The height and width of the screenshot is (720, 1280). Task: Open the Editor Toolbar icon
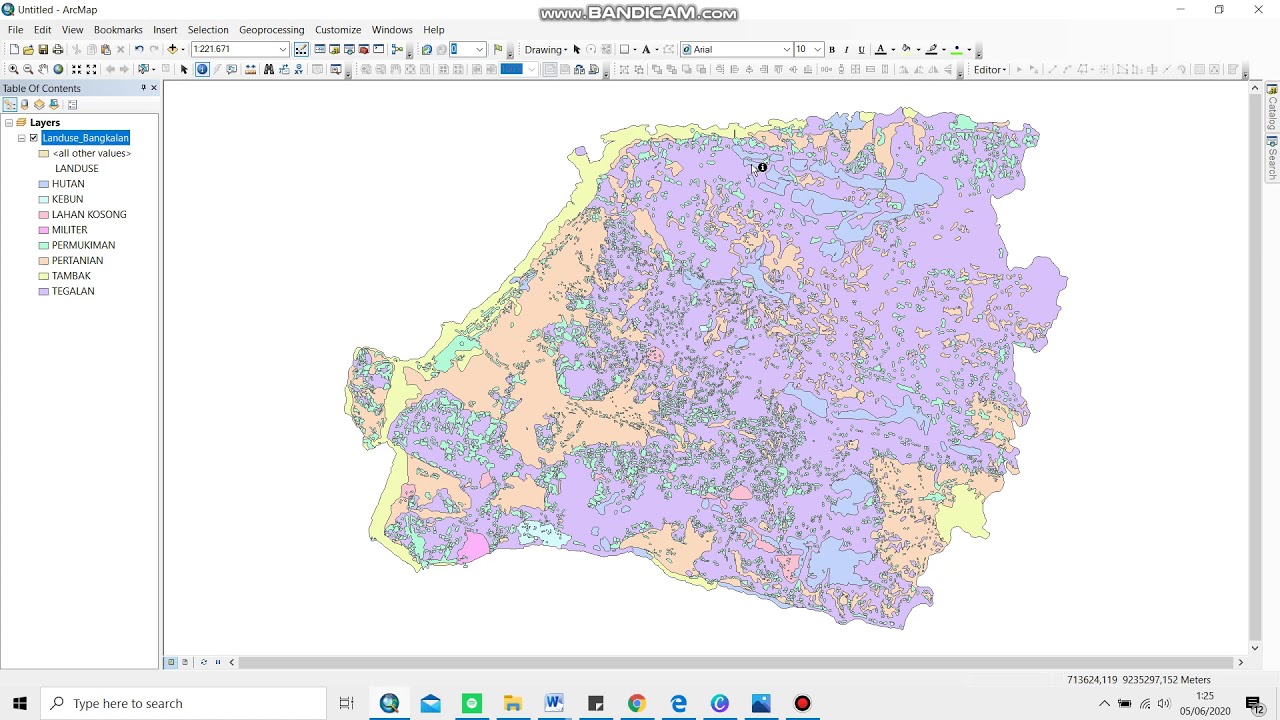[x=301, y=49]
